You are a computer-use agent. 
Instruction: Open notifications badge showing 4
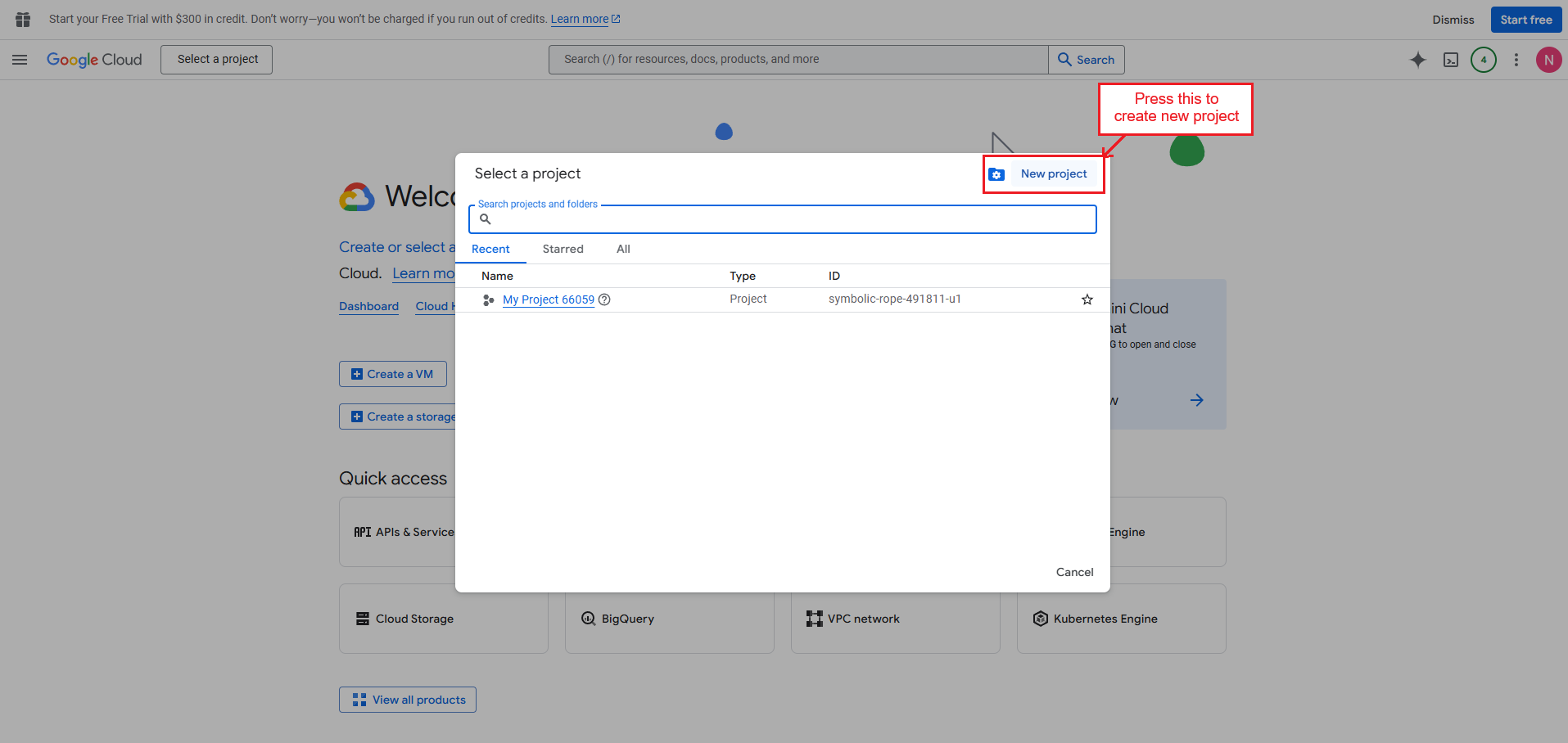(1483, 60)
